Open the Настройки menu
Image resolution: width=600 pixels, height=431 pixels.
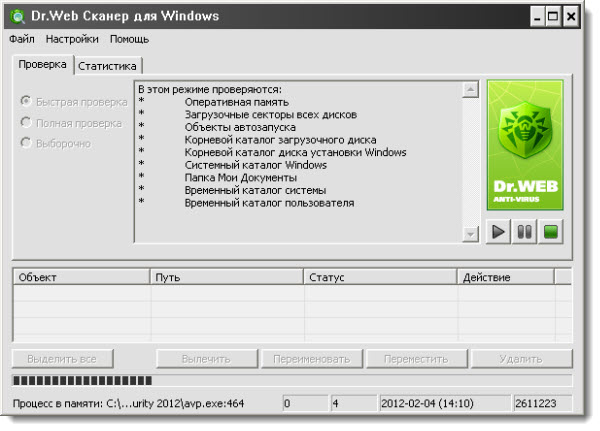pos(72,39)
